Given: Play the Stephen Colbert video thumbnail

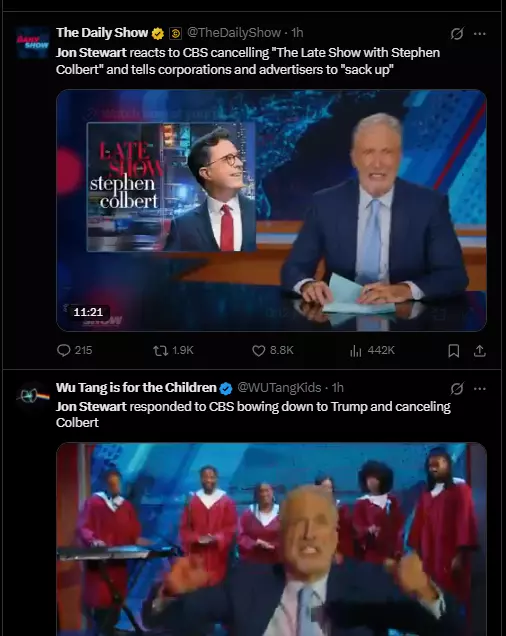Looking at the screenshot, I should click(271, 210).
